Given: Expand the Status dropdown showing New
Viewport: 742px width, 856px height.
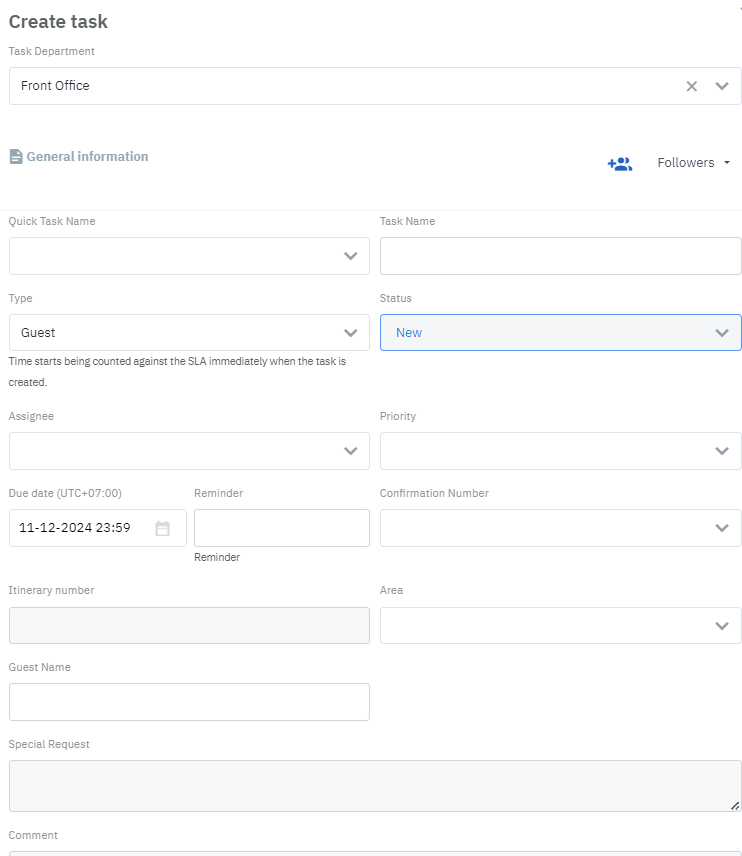Looking at the screenshot, I should point(722,332).
